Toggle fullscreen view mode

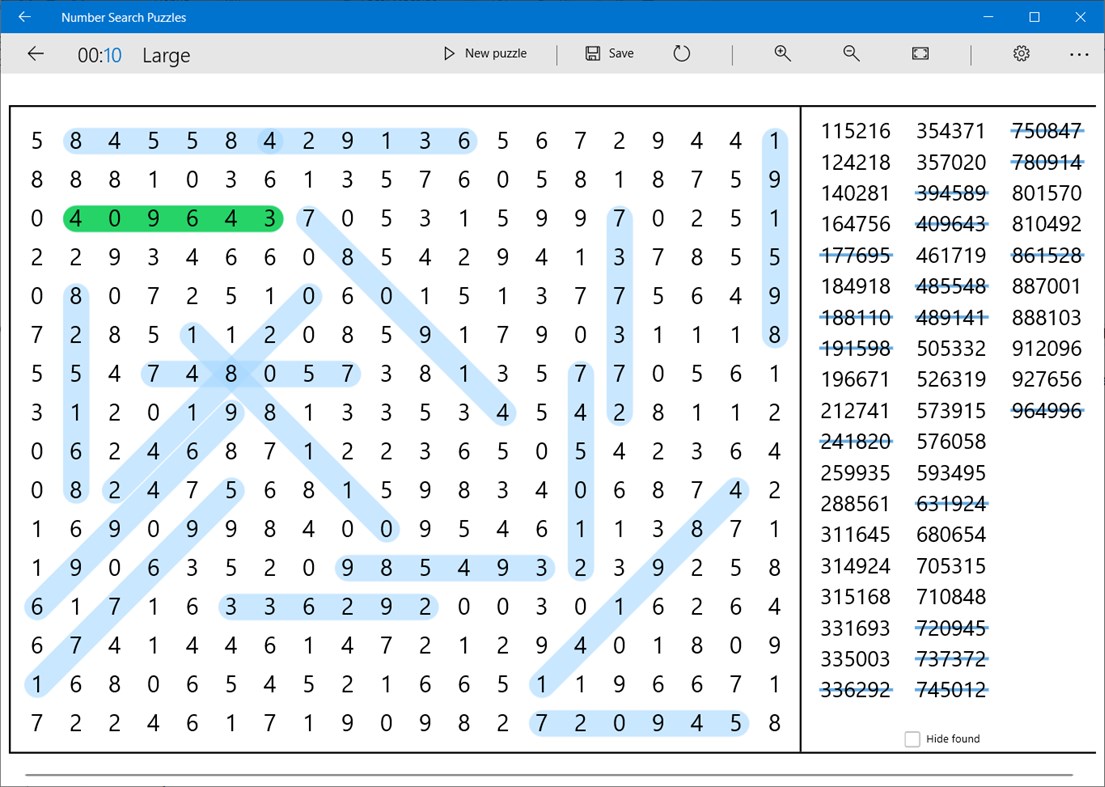pyautogui.click(x=920, y=53)
